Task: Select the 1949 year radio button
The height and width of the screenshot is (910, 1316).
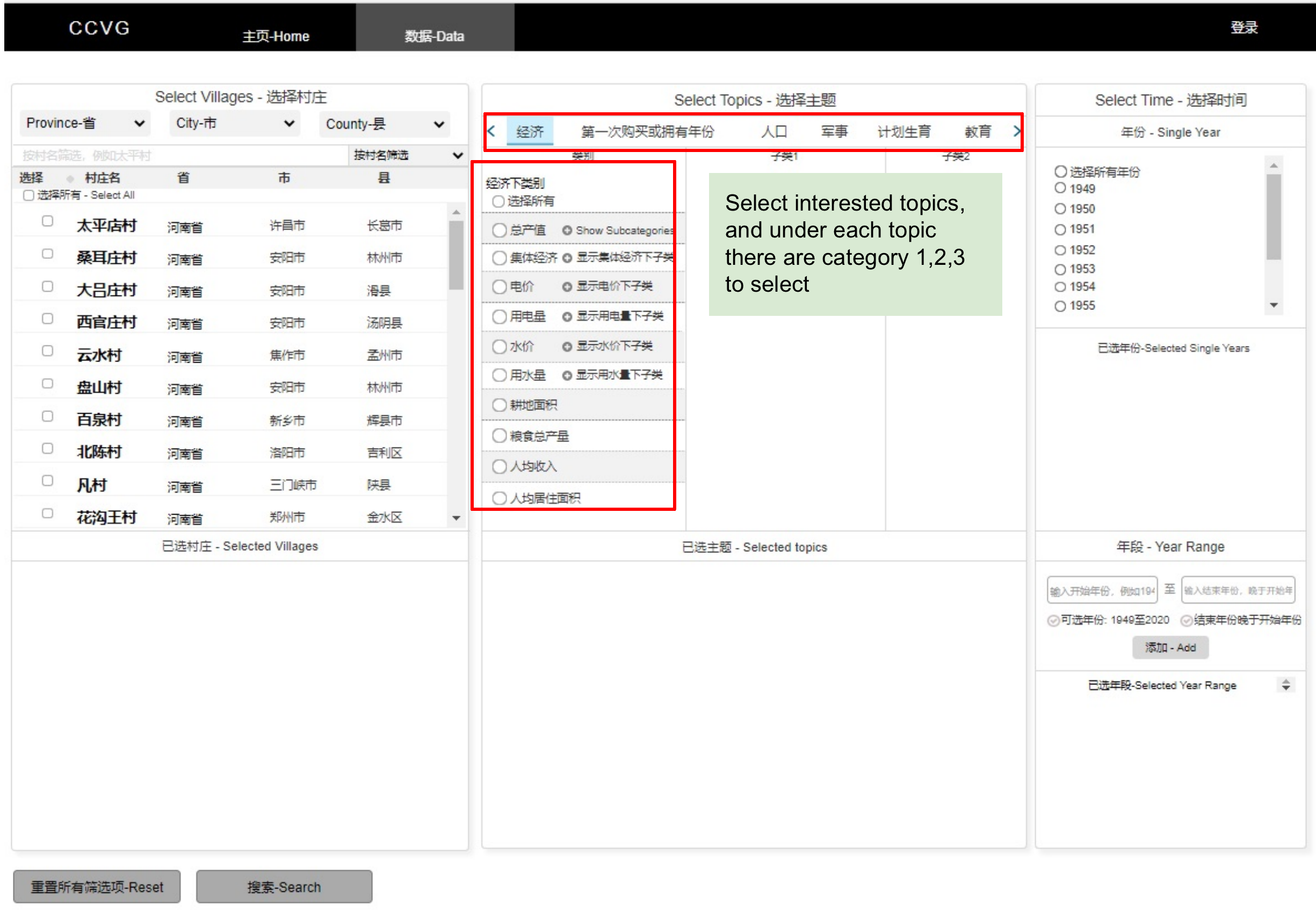Action: tap(1060, 188)
